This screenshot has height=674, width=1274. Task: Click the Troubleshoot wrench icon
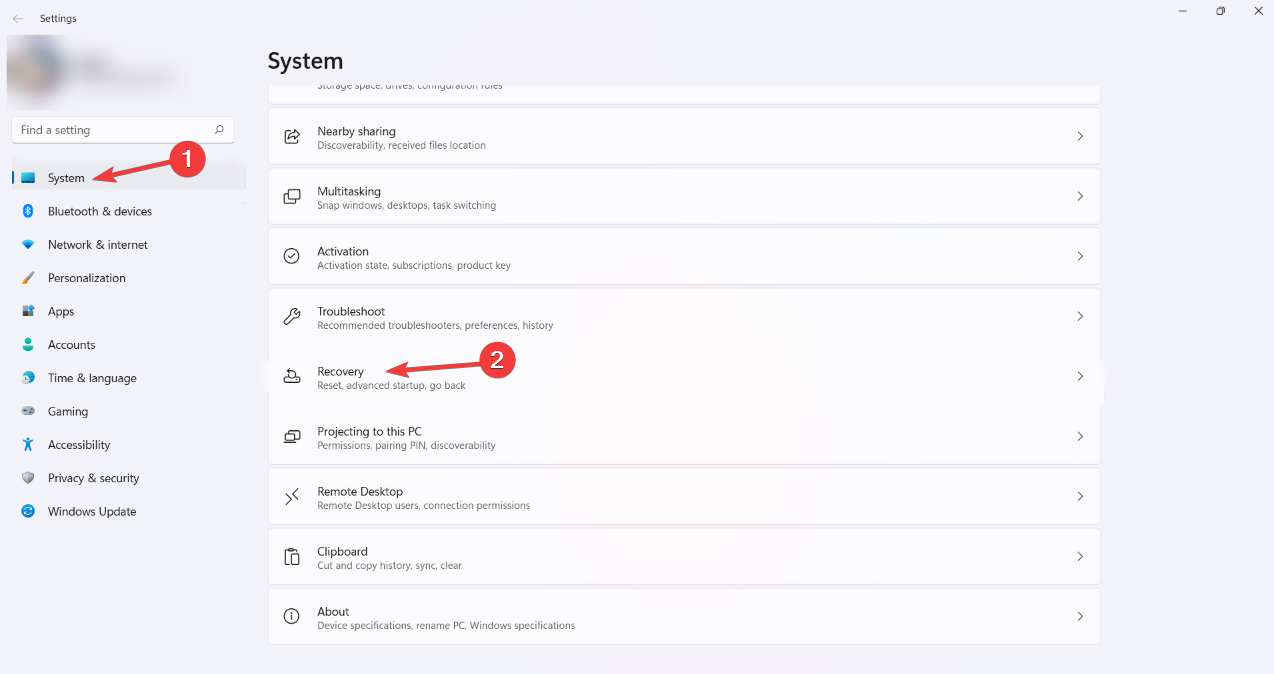pyautogui.click(x=292, y=317)
